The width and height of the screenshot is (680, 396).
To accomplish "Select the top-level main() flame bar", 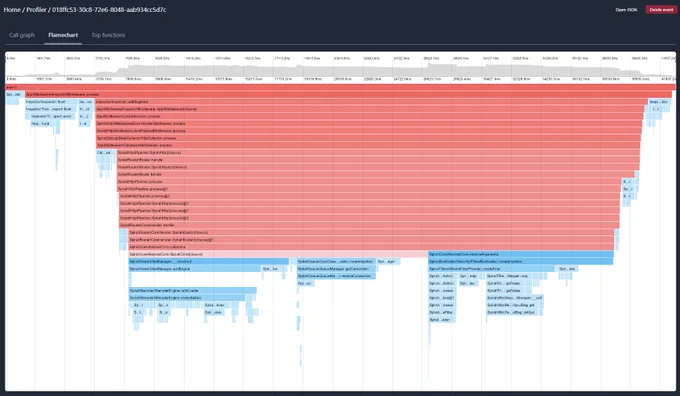I will 340,87.
